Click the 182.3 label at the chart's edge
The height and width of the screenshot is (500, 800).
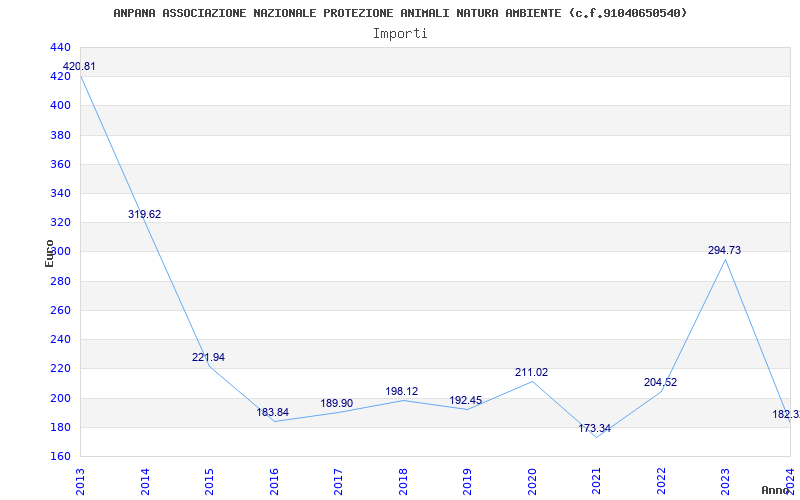(x=786, y=414)
